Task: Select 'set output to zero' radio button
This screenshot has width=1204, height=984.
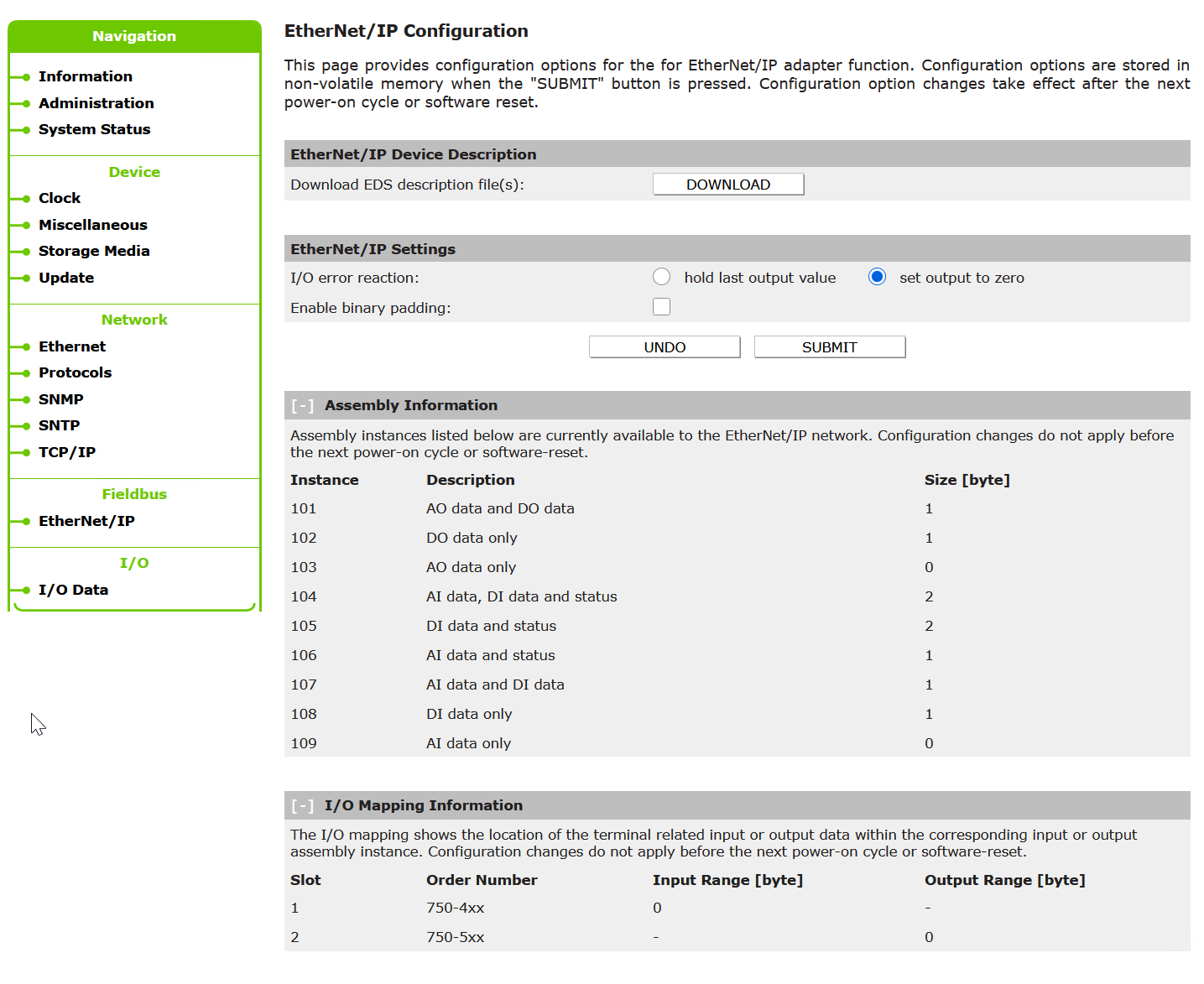Action: [x=877, y=277]
